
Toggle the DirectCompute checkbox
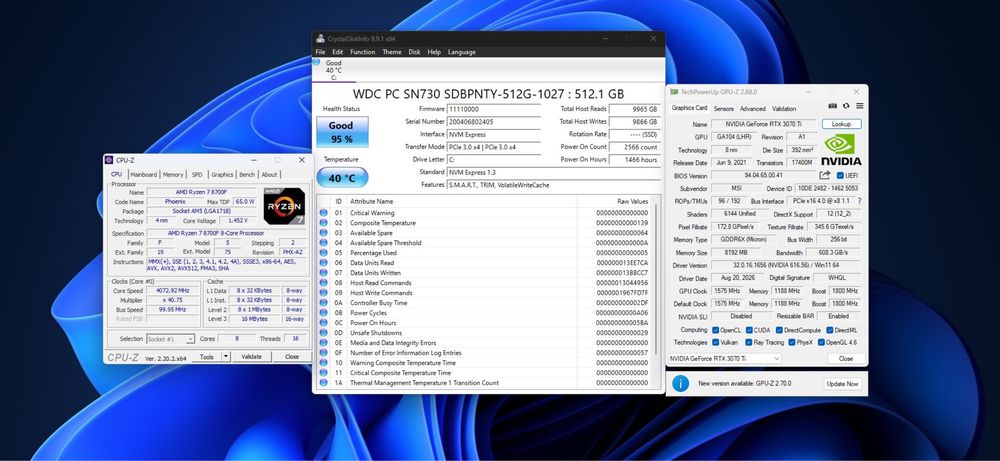point(779,330)
